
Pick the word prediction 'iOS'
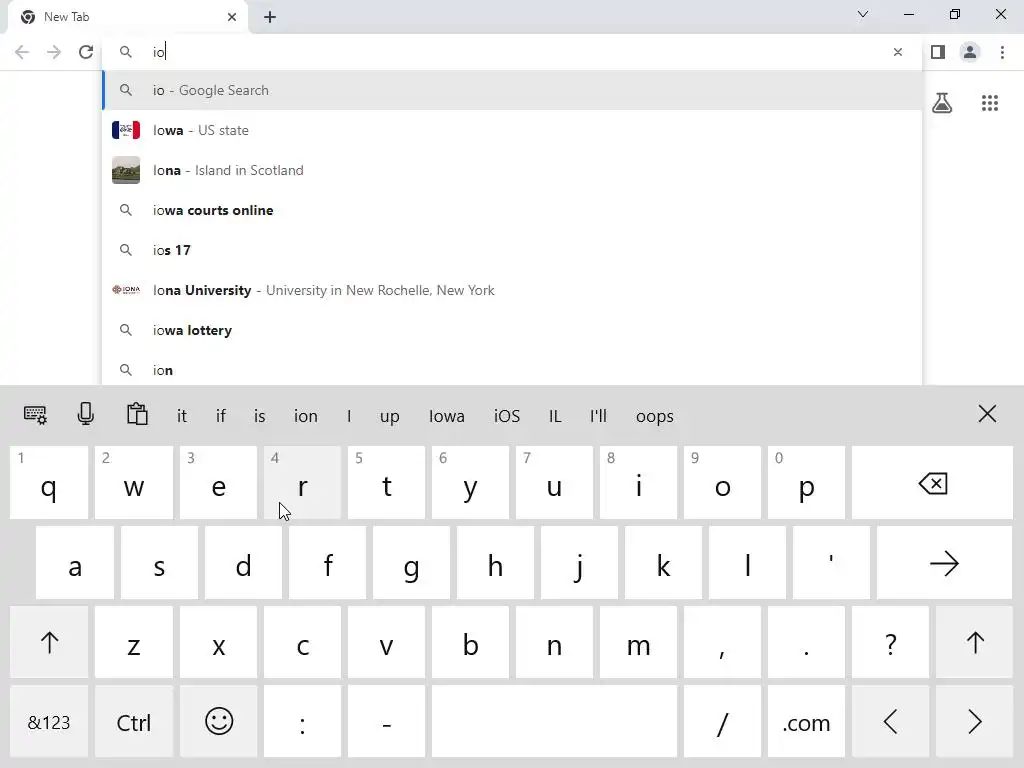coord(507,416)
